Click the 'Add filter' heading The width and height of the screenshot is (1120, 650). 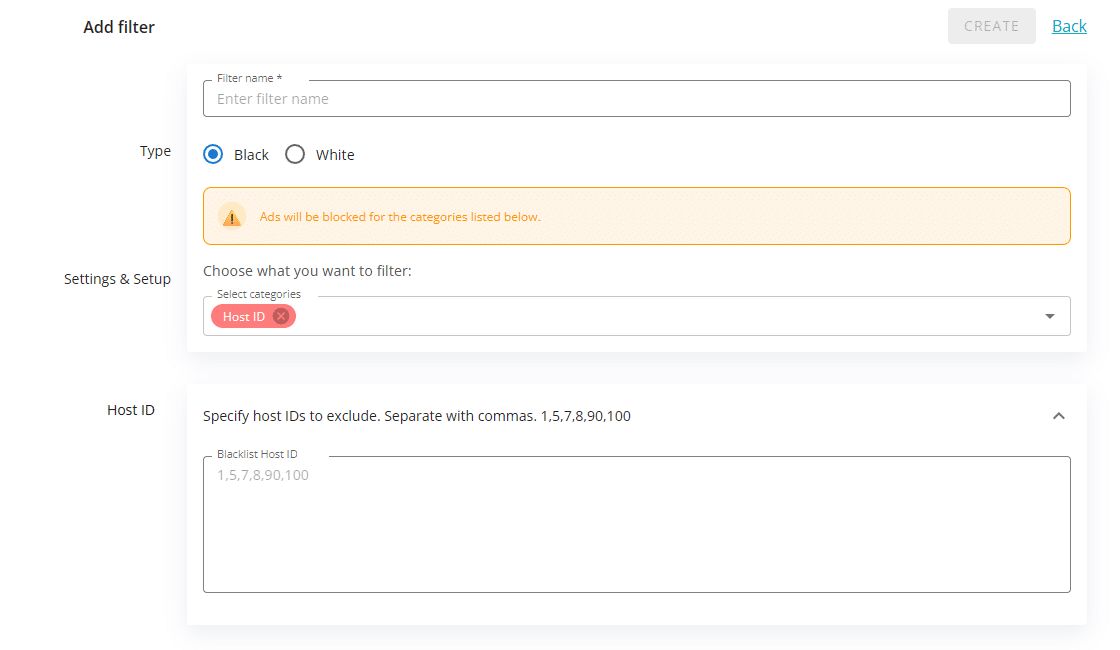pyautogui.click(x=119, y=27)
